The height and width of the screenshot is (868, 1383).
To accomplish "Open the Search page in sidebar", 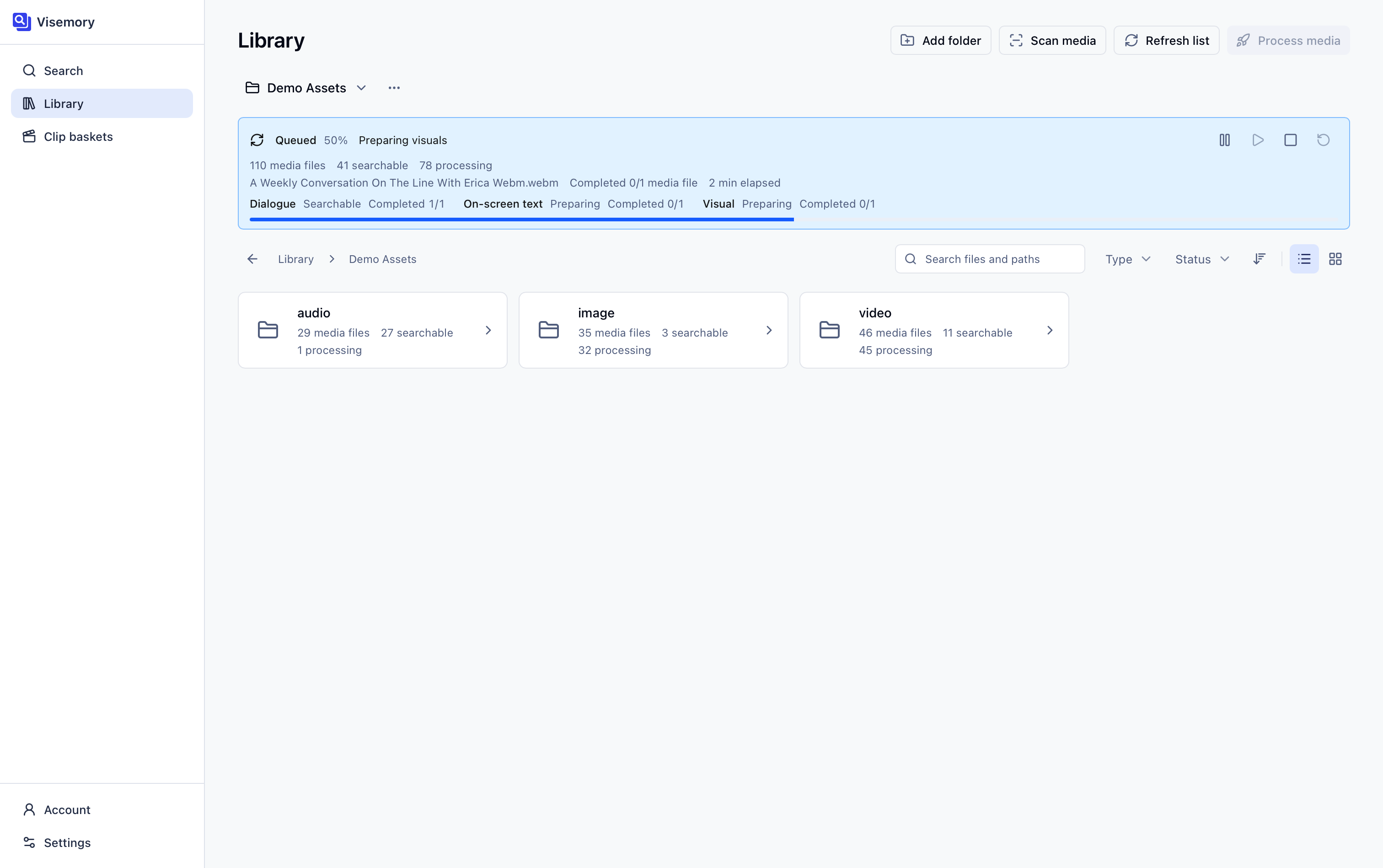I will [x=102, y=70].
